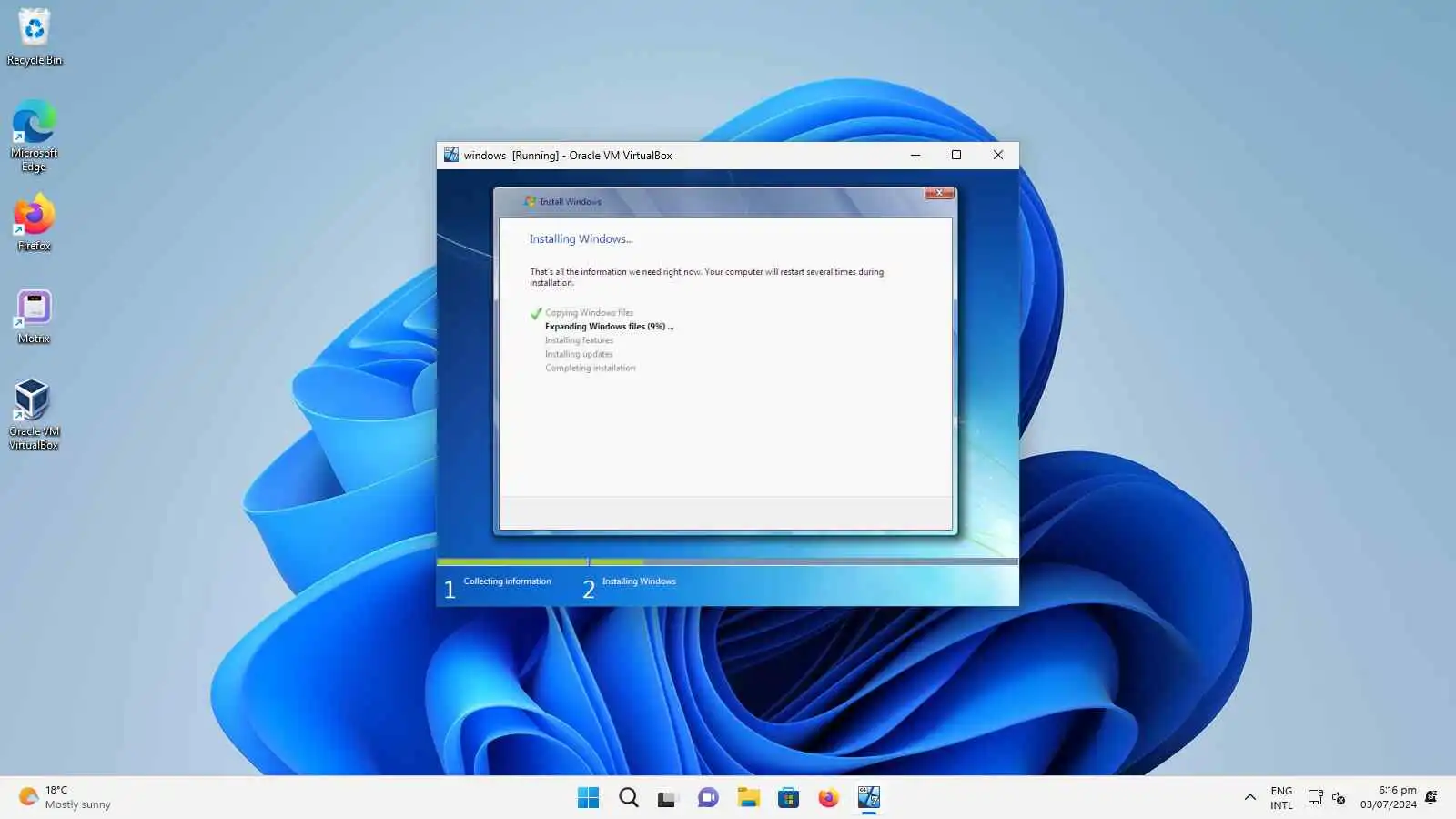This screenshot has width=1456, height=819.
Task: Close the Install Windows dialog
Action: [939, 193]
